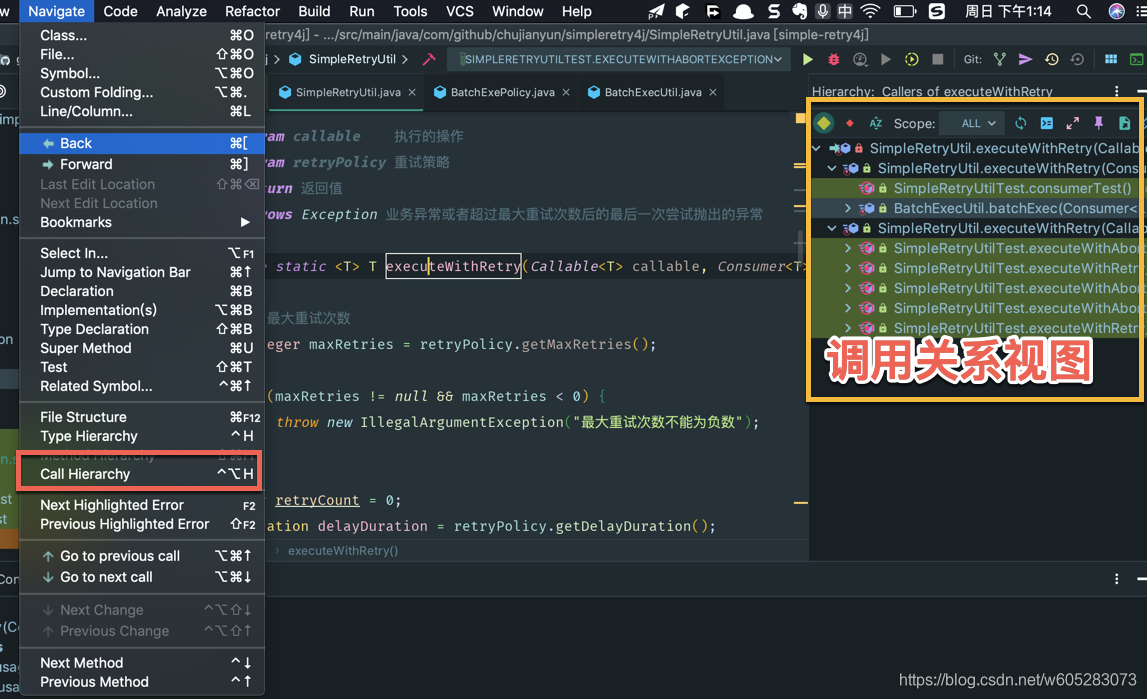Image resolution: width=1147 pixels, height=699 pixels.
Task: Close the SimpleRetryUtil.java tab
Action: click(x=412, y=92)
